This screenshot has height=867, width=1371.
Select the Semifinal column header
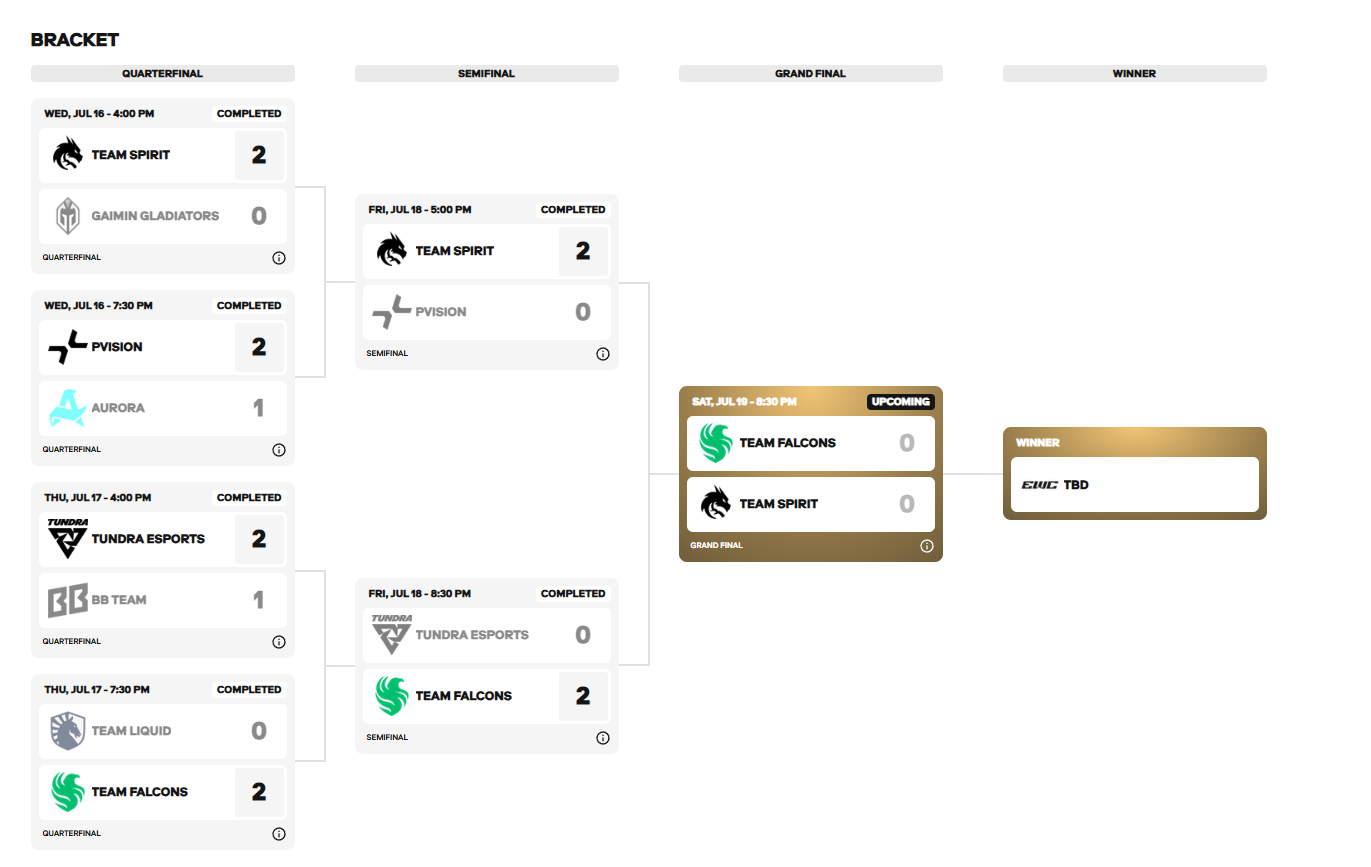pyautogui.click(x=487, y=74)
